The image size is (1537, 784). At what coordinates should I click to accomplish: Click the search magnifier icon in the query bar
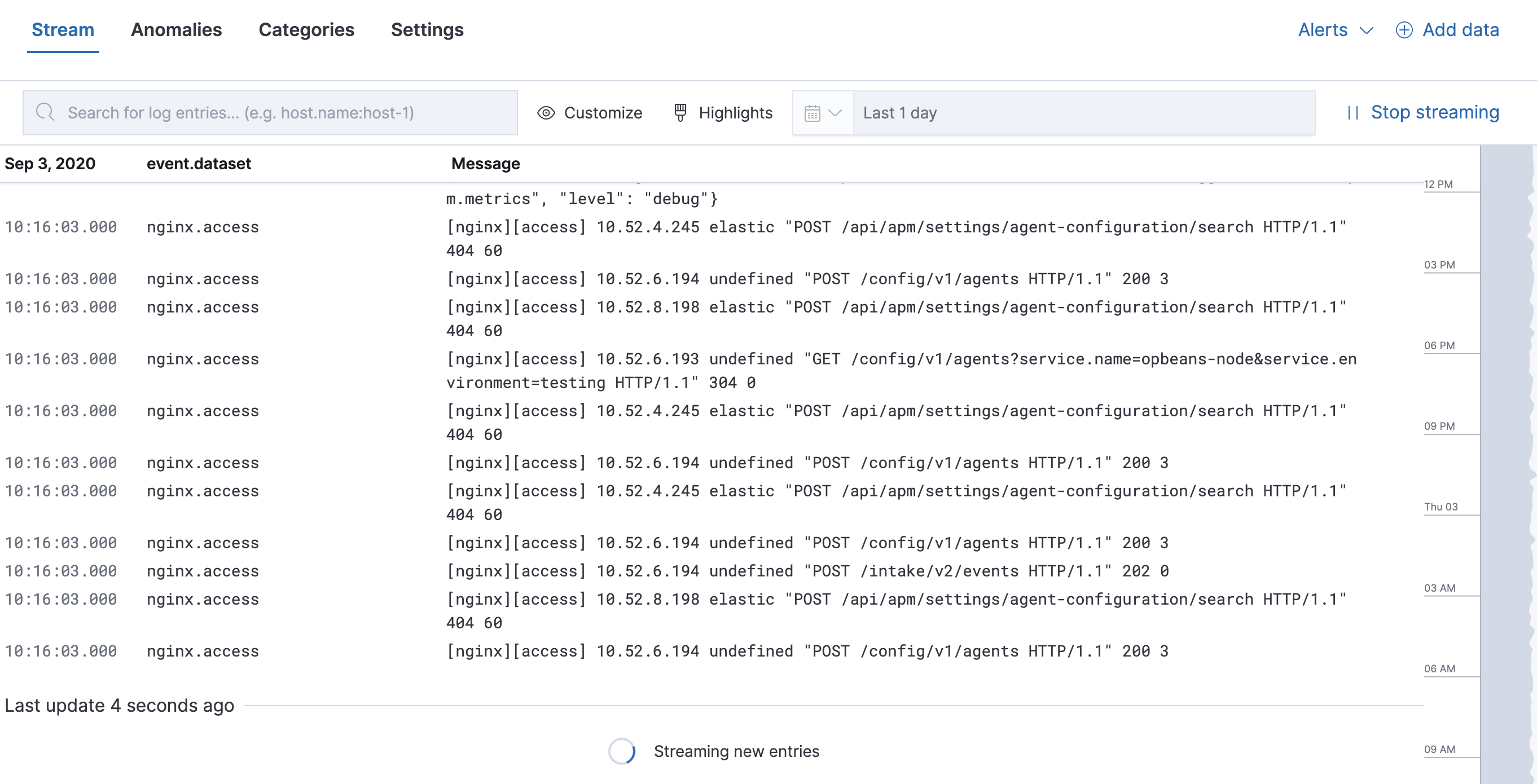point(45,112)
